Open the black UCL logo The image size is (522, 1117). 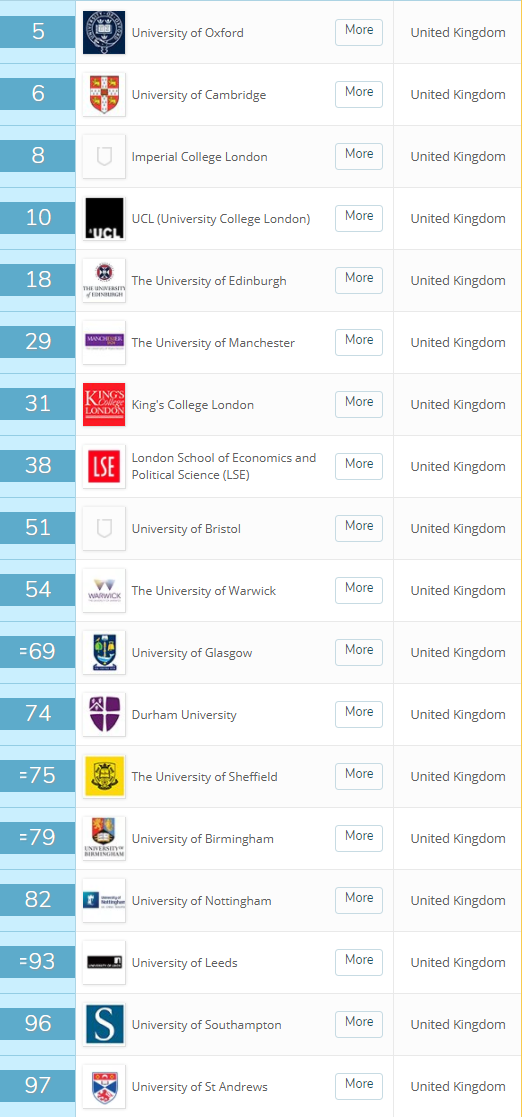tap(104, 218)
